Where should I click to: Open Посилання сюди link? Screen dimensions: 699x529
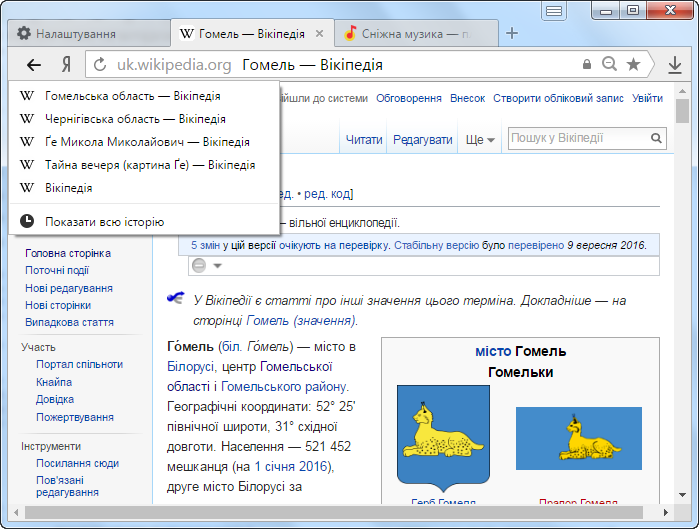tap(78, 463)
